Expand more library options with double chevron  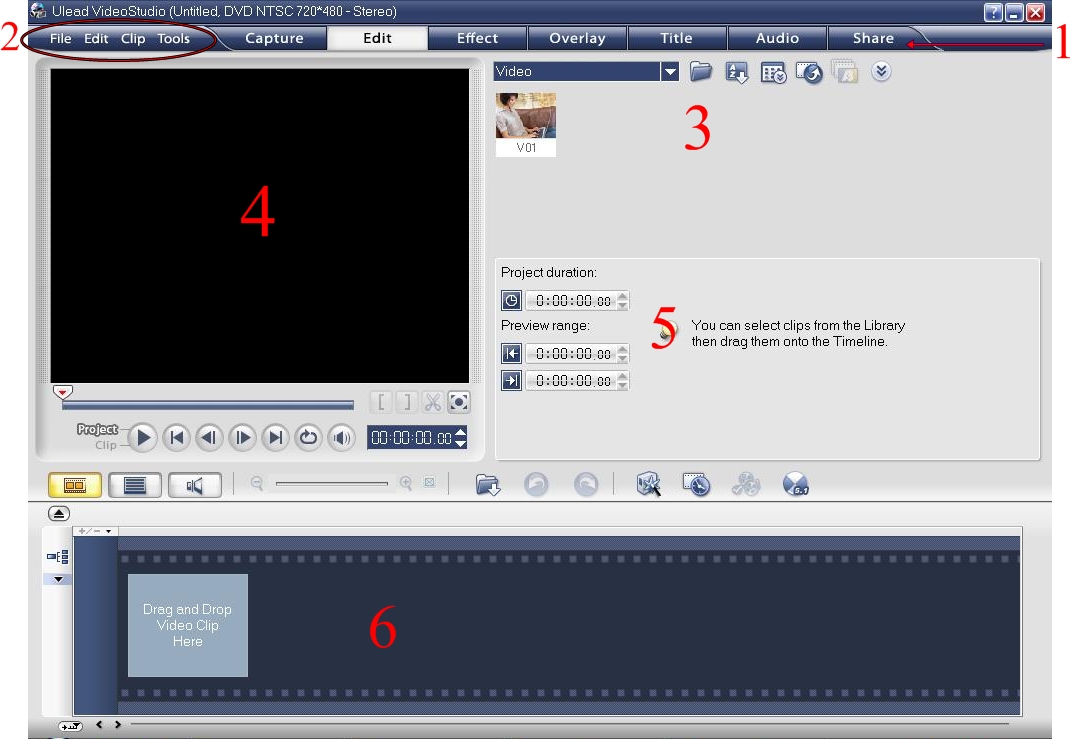point(881,71)
